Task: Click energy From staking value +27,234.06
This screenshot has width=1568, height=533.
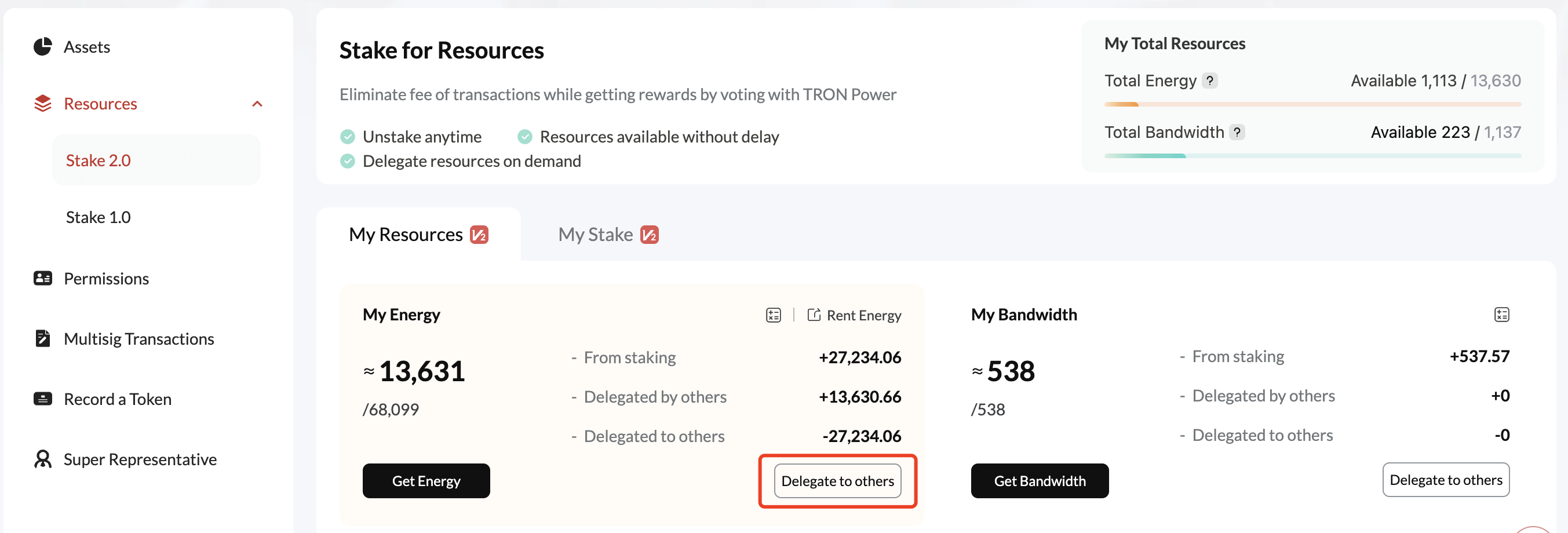Action: click(860, 358)
